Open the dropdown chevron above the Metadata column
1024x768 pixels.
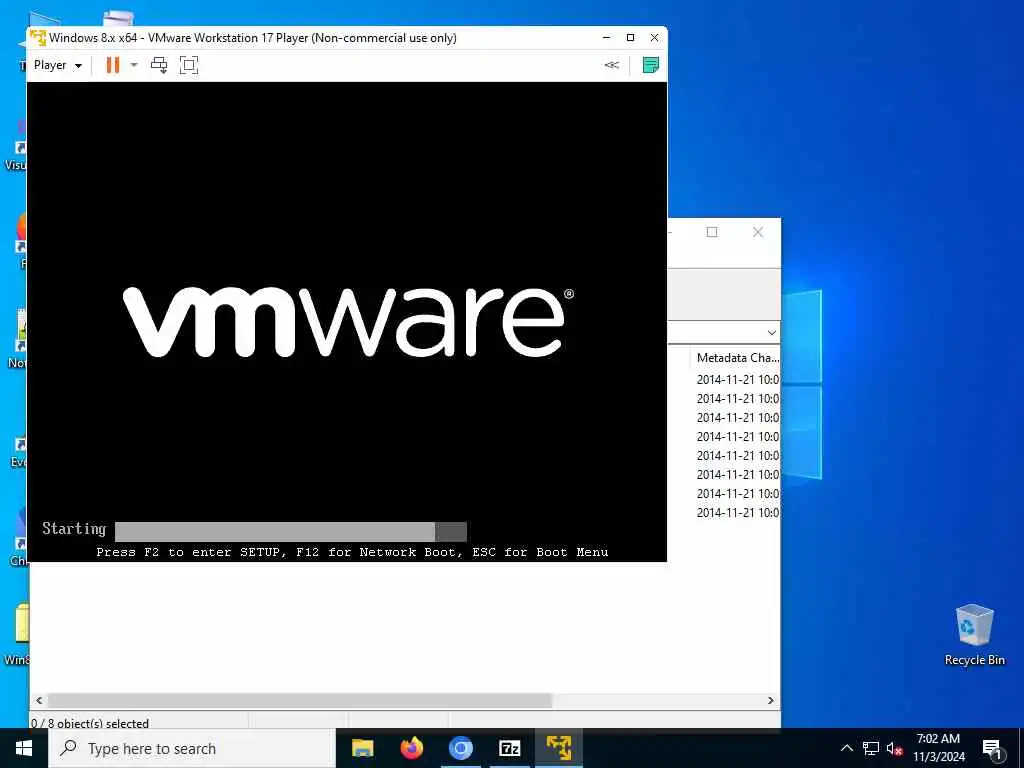coord(771,332)
